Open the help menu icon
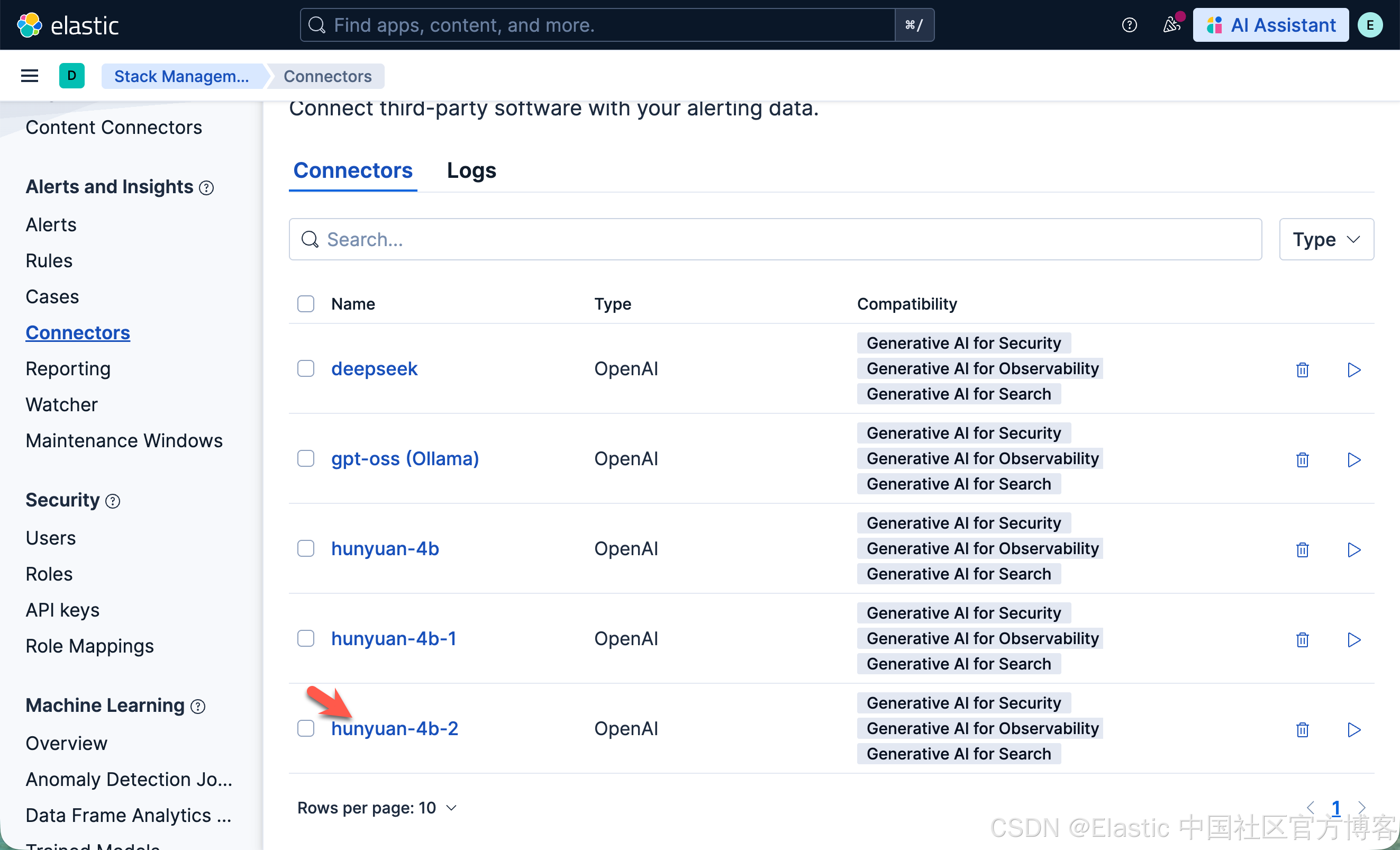The image size is (1400, 850). click(1129, 25)
